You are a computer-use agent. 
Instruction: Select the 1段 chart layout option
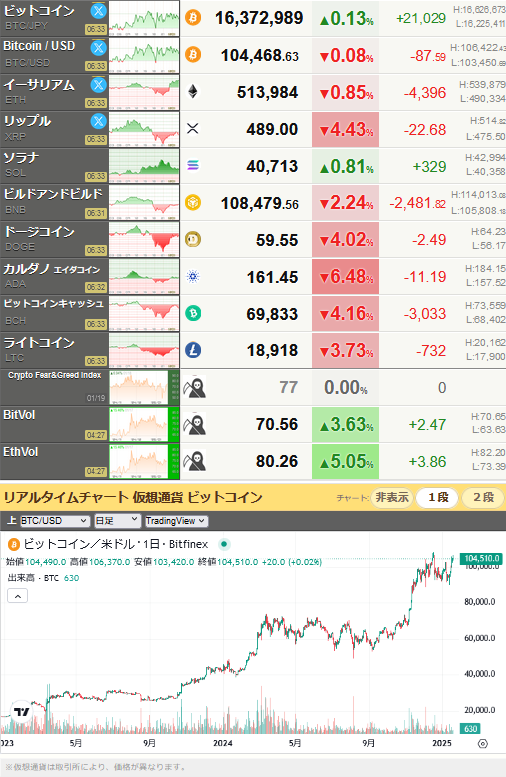point(438,497)
